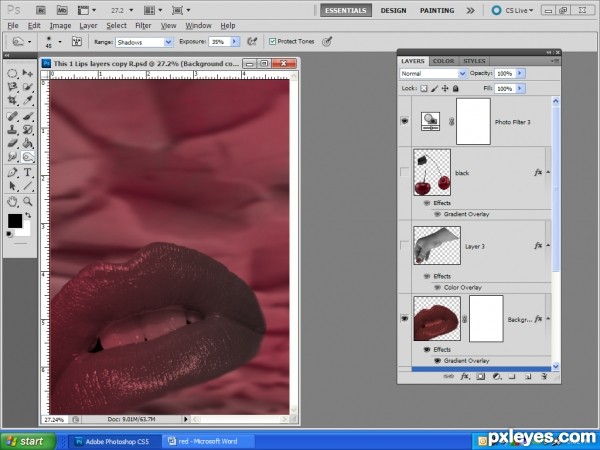This screenshot has height=450, width=600.
Task: Launch Bridge from the Br icon
Action: tap(41, 10)
